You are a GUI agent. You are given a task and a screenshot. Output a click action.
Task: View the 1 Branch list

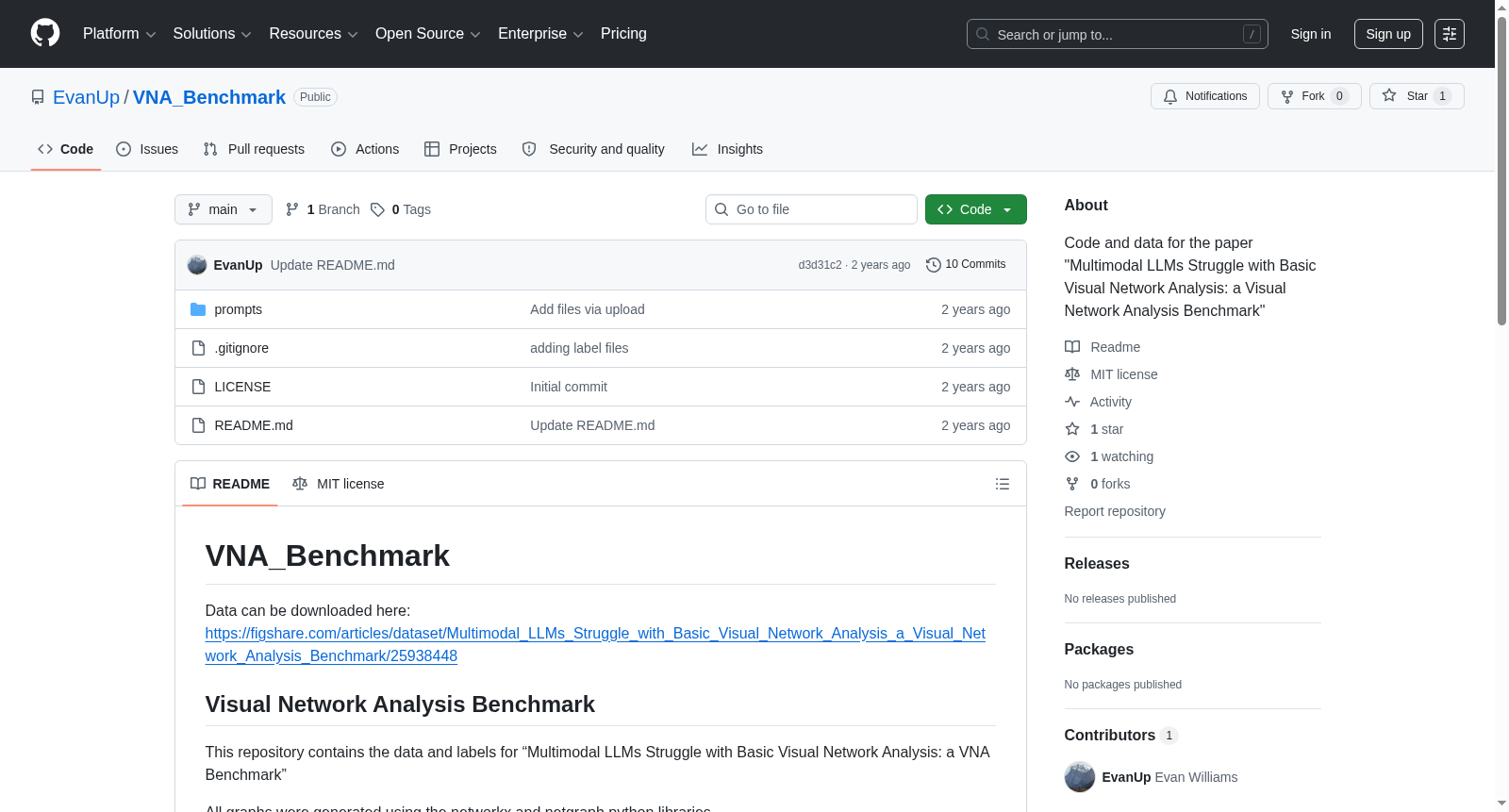(x=323, y=209)
